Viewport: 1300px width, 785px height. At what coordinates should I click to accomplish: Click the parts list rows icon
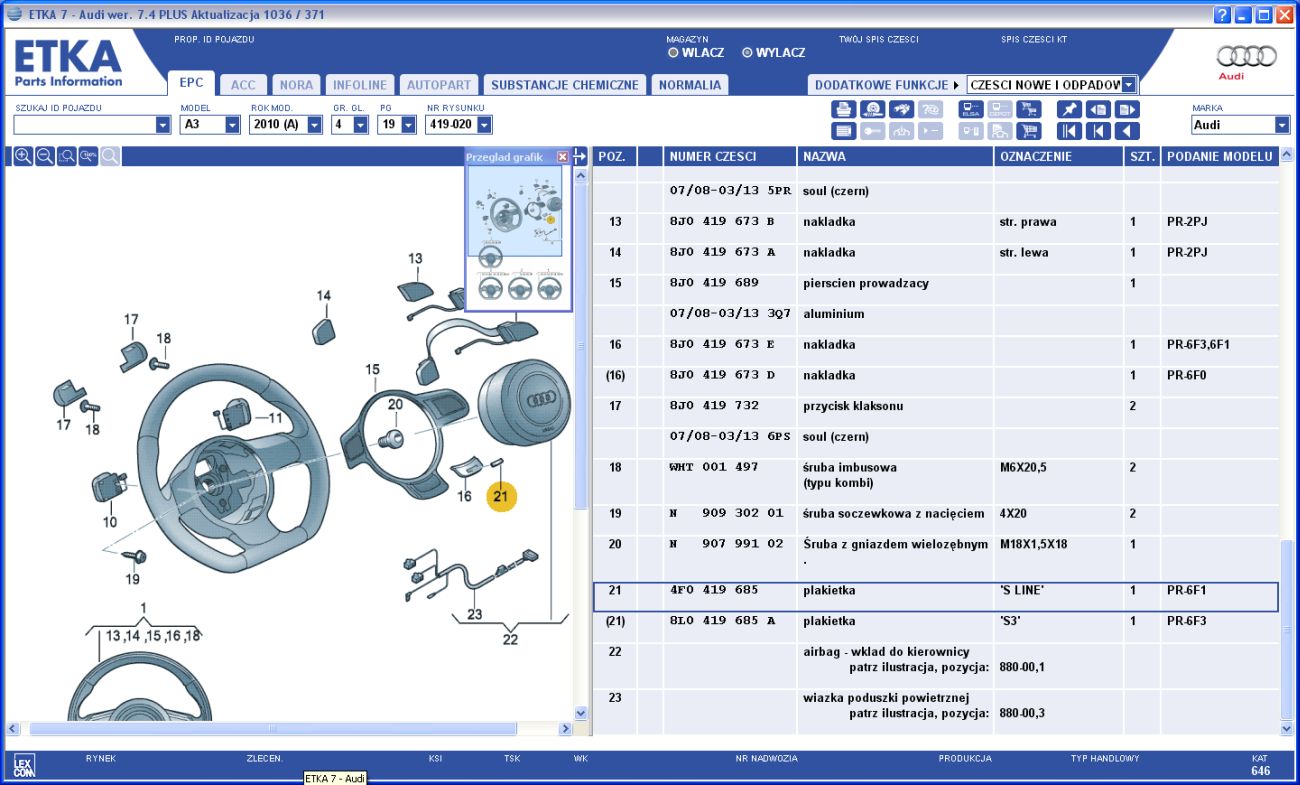click(844, 131)
